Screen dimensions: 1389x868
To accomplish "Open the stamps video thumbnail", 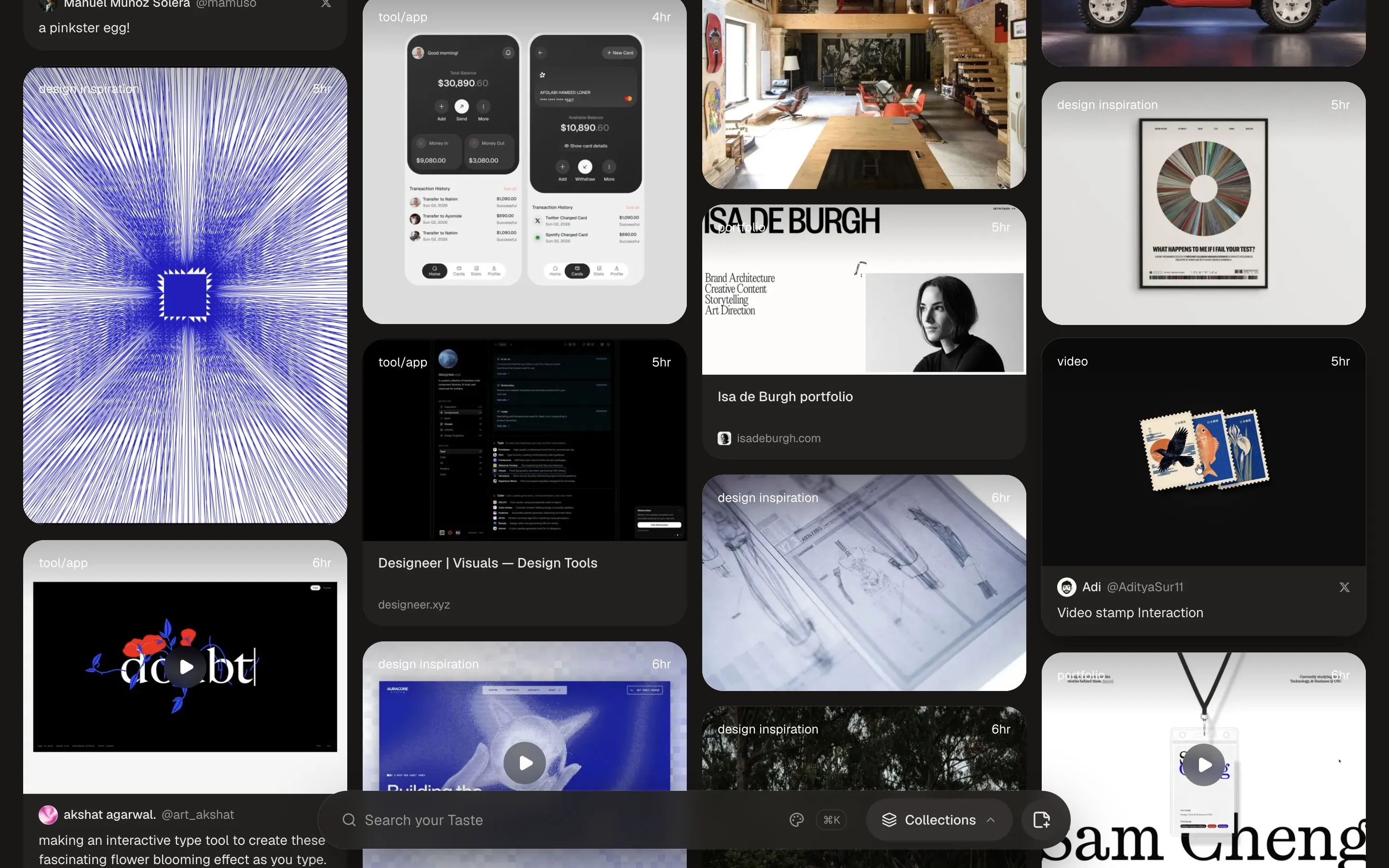I will (x=1204, y=452).
